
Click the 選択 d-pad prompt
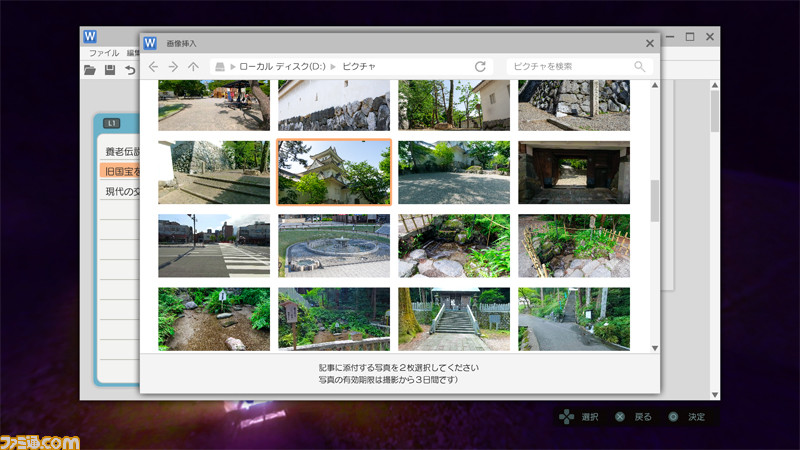[578, 417]
